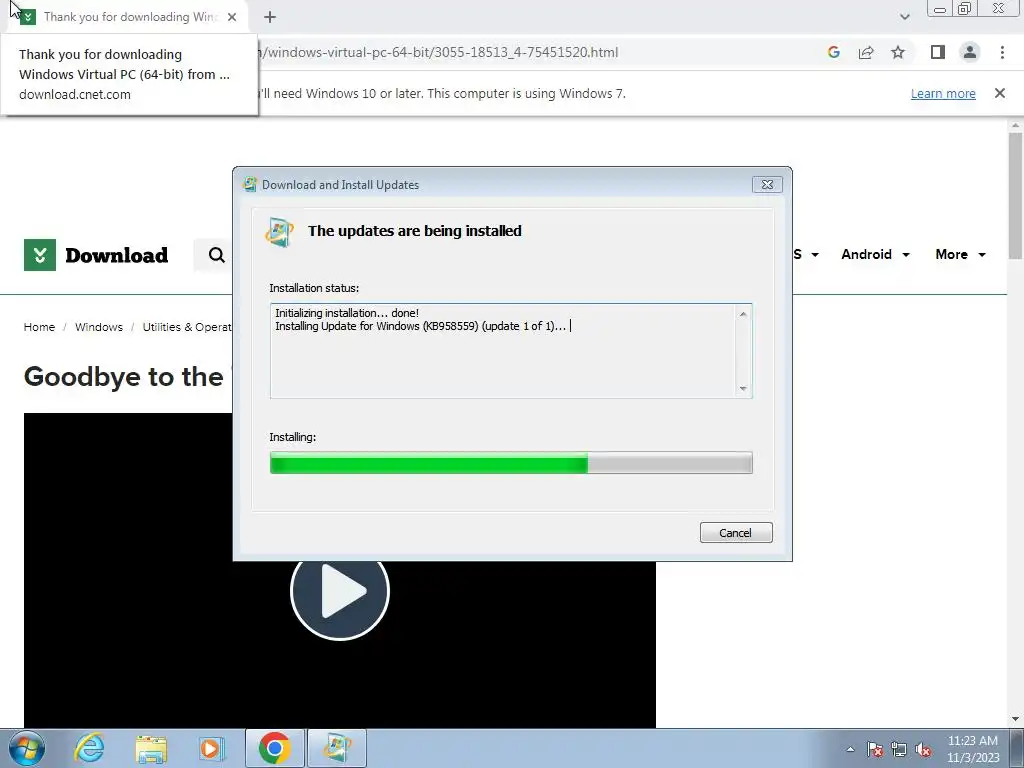The image size is (1024, 768).
Task: Open Windows Media Player from taskbar
Action: pyautogui.click(x=212, y=748)
